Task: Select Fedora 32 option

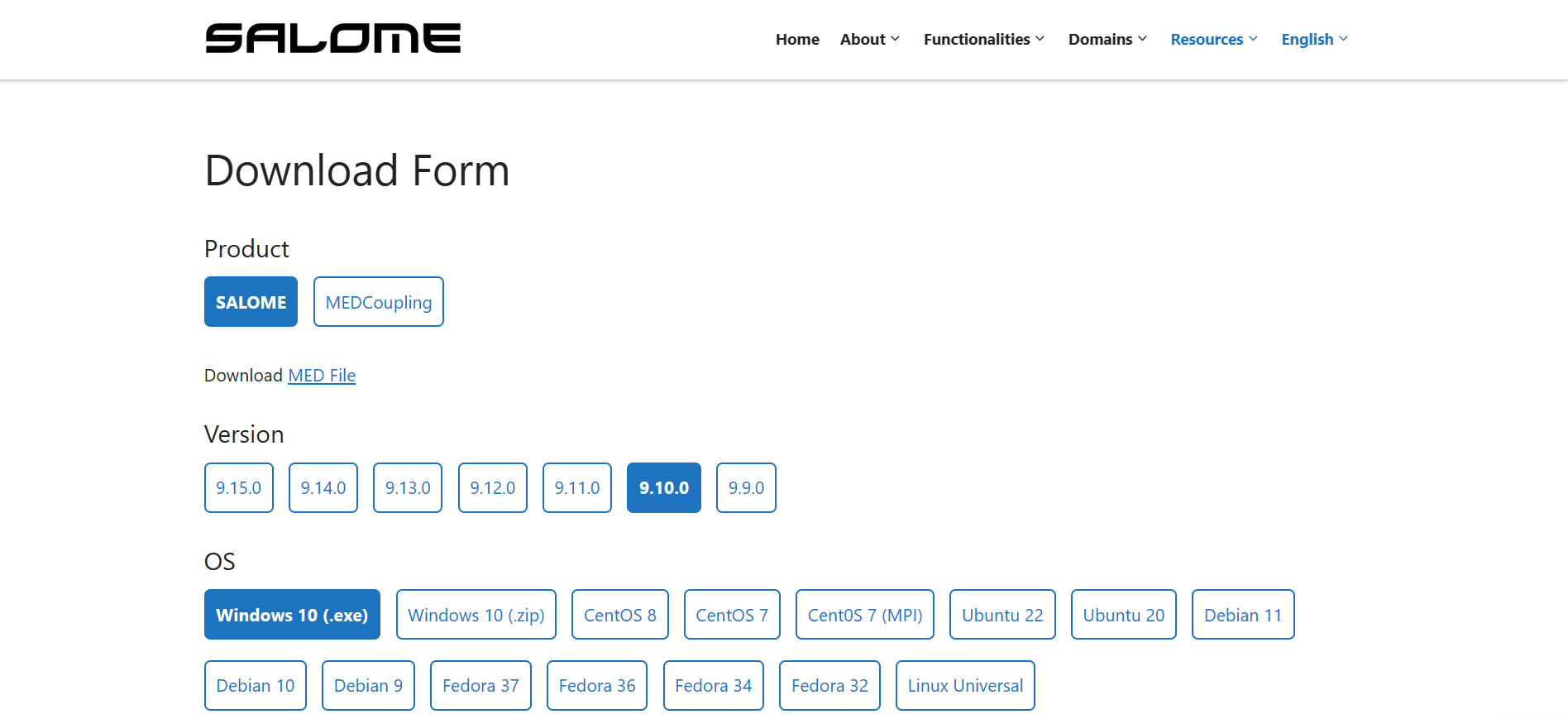Action: (x=829, y=686)
